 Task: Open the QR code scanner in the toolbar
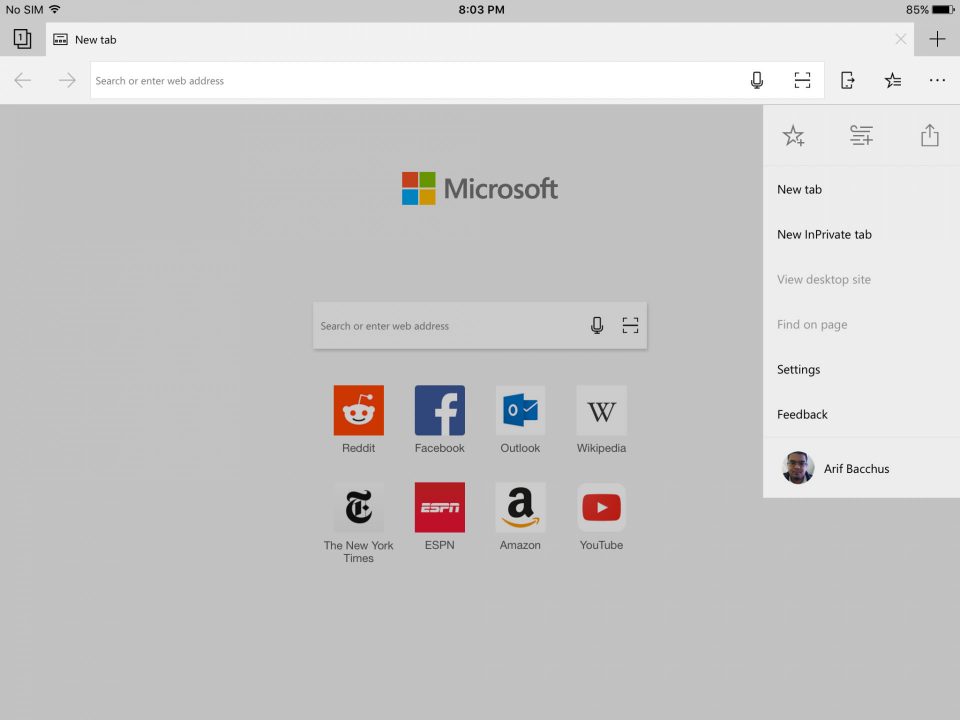pos(802,80)
